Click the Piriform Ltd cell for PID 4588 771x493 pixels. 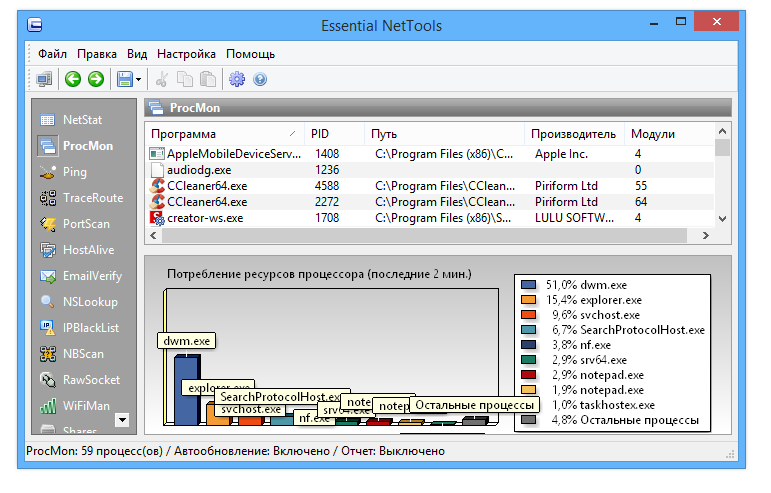pyautogui.click(x=566, y=186)
